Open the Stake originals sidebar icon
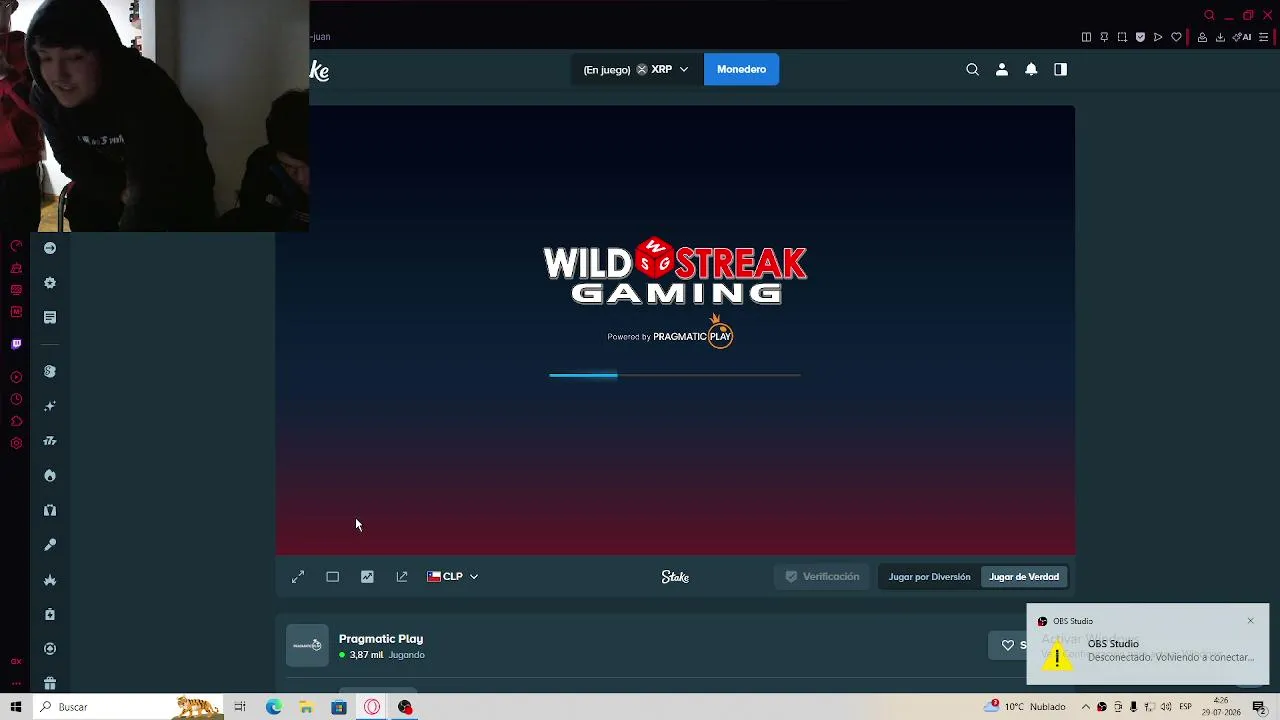 [x=50, y=371]
